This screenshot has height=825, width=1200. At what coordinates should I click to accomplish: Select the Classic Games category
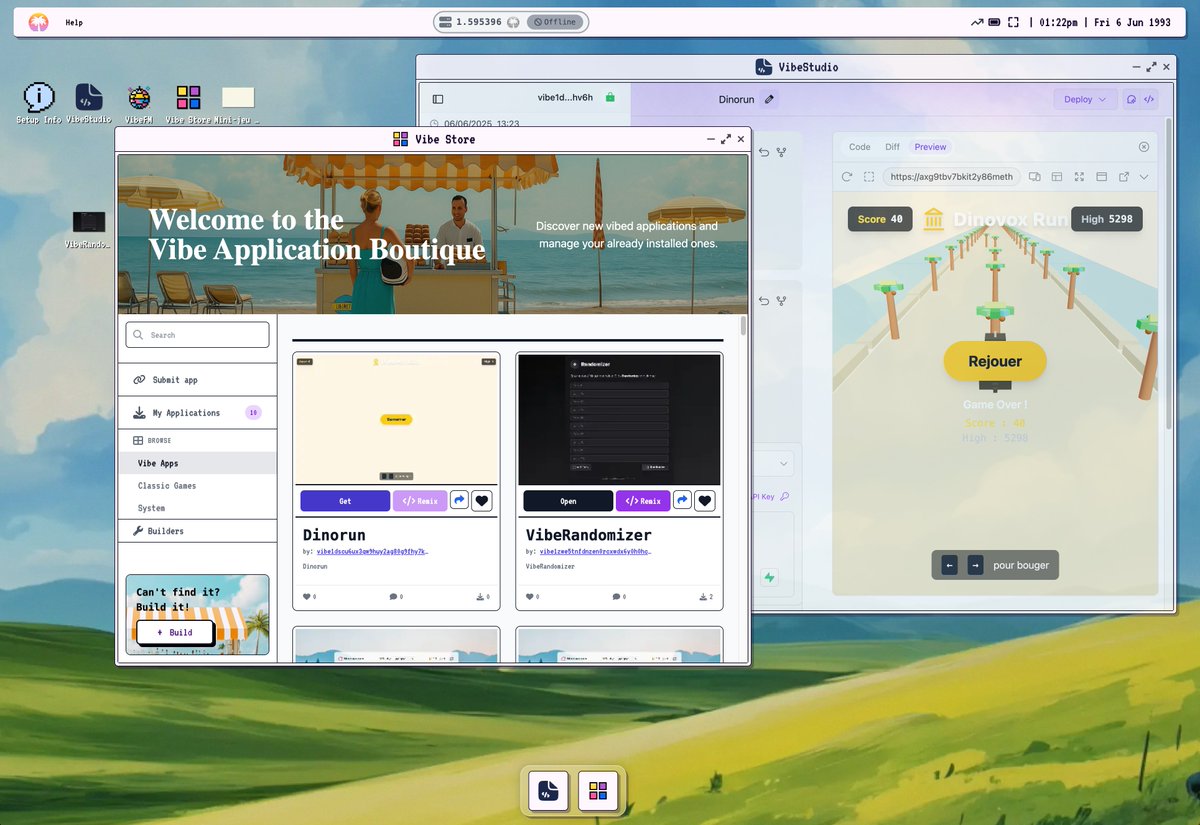pos(197,486)
